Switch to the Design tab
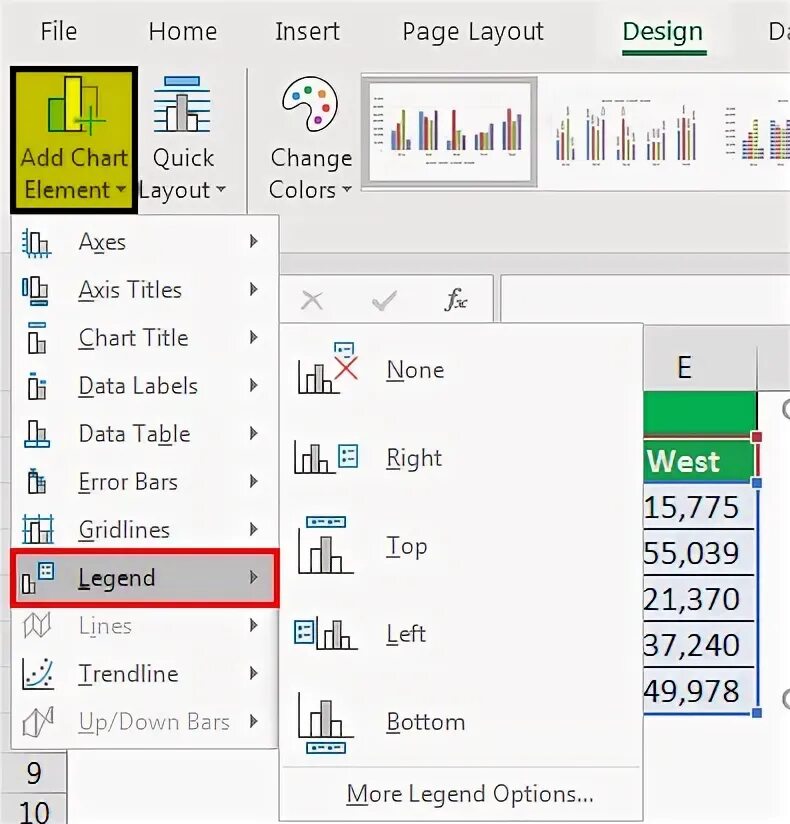Image resolution: width=790 pixels, height=824 pixels. (x=663, y=33)
